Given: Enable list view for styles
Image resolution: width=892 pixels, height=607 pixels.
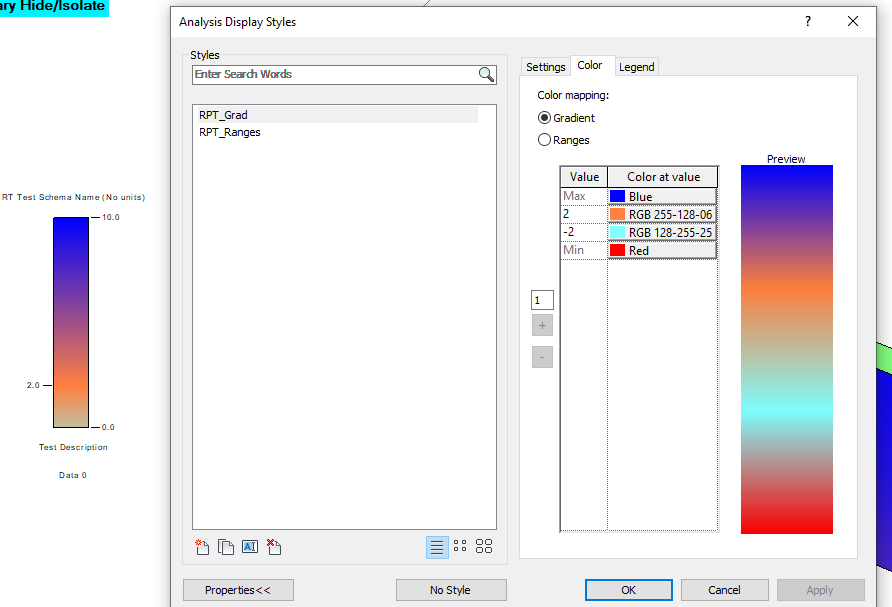Looking at the screenshot, I should 437,546.
